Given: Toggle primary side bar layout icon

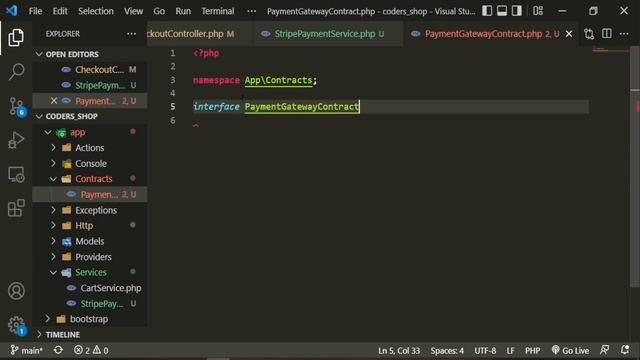Looking at the screenshot, I should tap(487, 11).
